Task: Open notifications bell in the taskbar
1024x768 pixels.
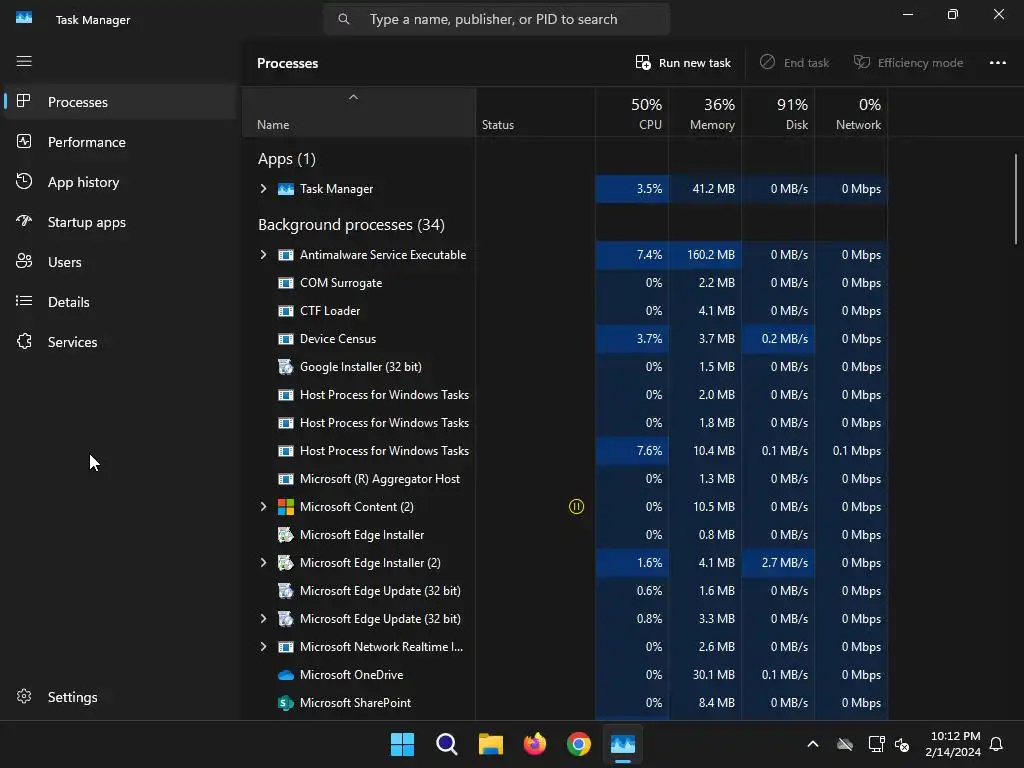Action: [996, 744]
